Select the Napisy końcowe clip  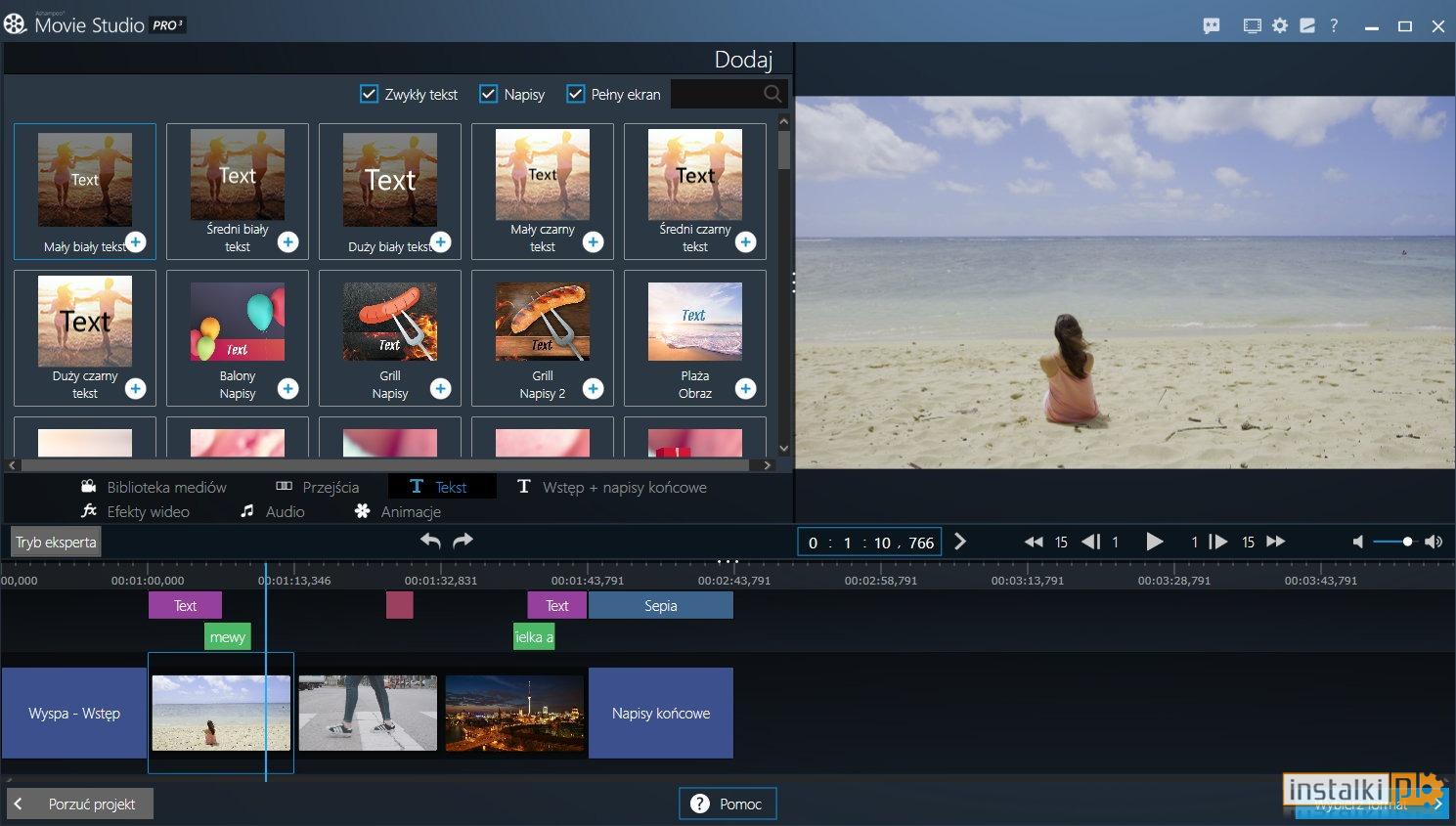pyautogui.click(x=661, y=713)
